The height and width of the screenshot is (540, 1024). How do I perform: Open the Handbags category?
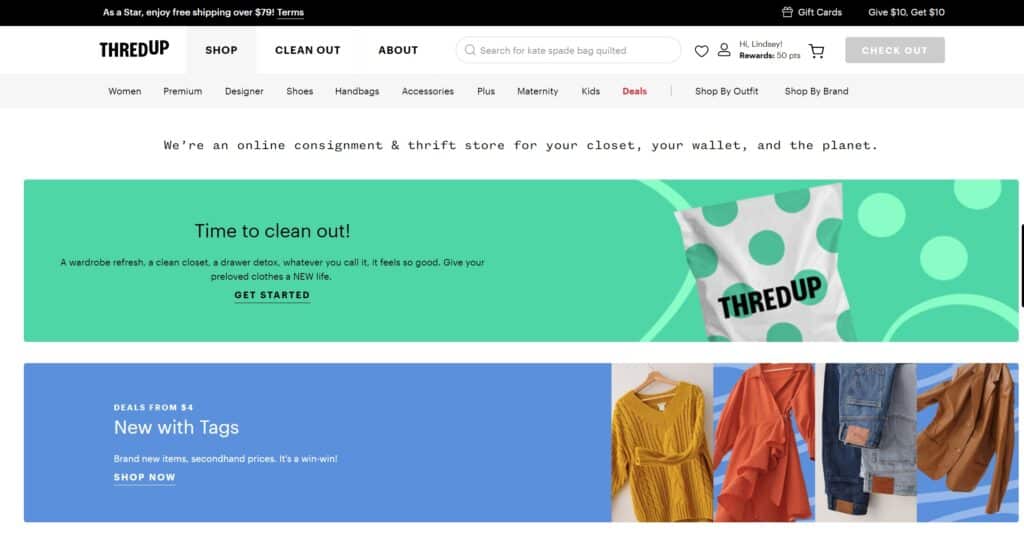[357, 91]
